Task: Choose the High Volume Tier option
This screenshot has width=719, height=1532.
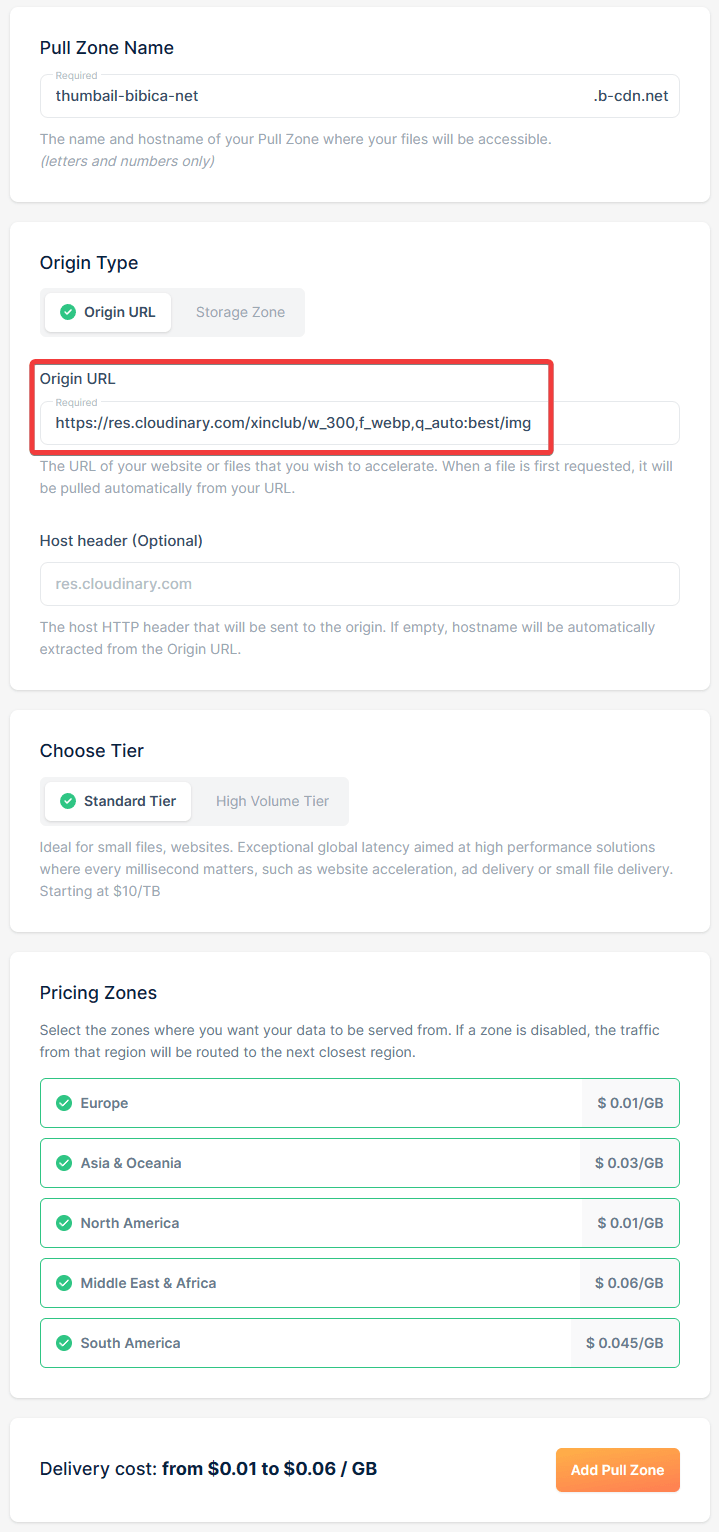Action: [272, 801]
